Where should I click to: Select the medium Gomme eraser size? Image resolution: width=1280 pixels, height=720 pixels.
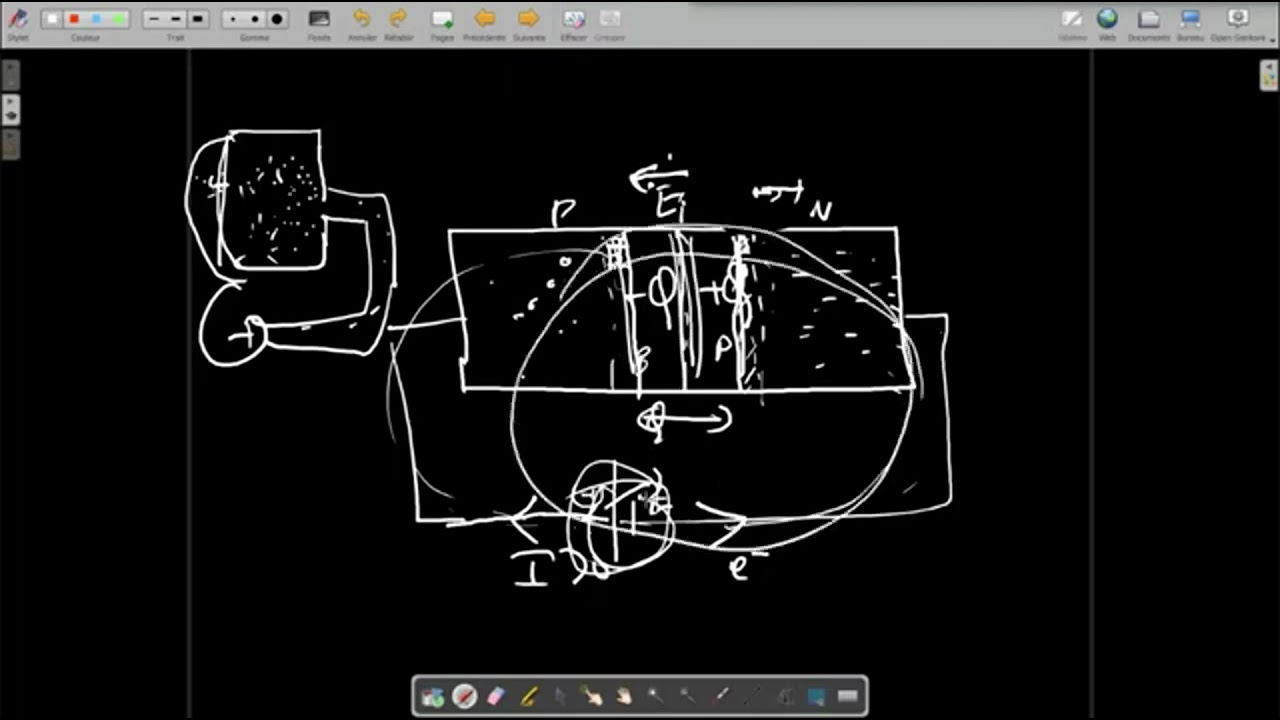(x=255, y=19)
